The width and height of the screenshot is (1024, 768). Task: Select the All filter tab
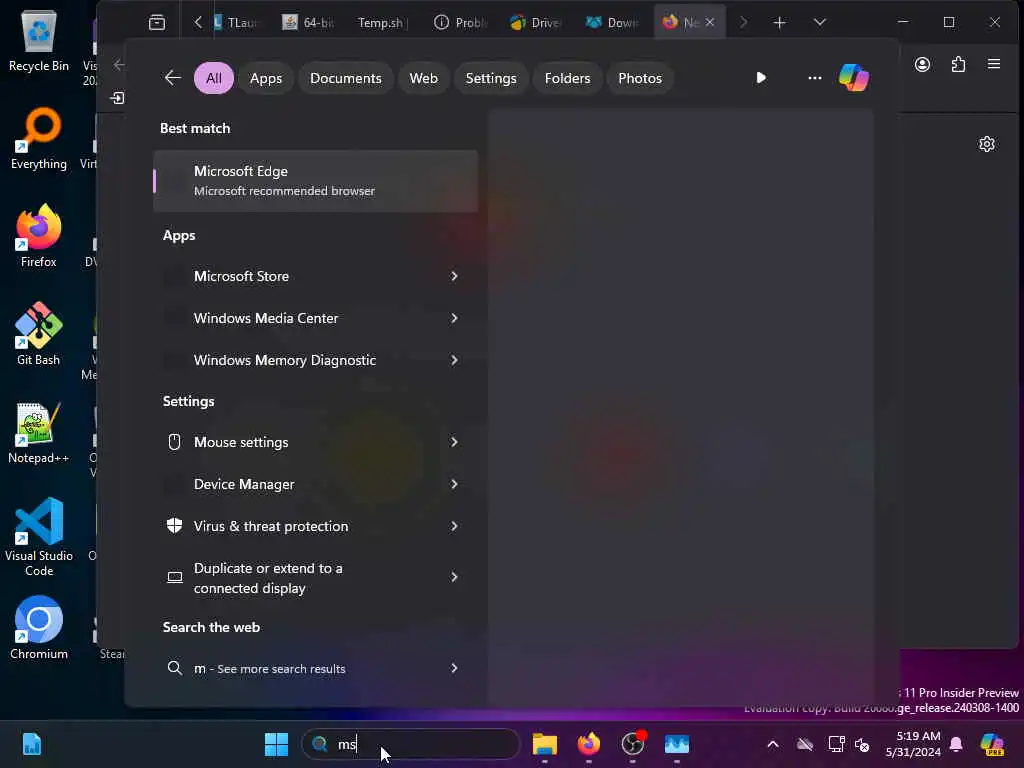coord(214,78)
